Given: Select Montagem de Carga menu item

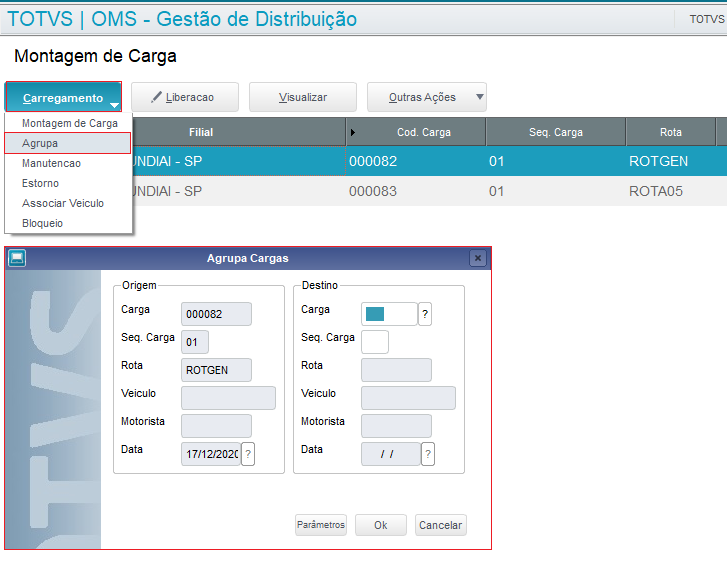Looking at the screenshot, I should tap(70, 123).
